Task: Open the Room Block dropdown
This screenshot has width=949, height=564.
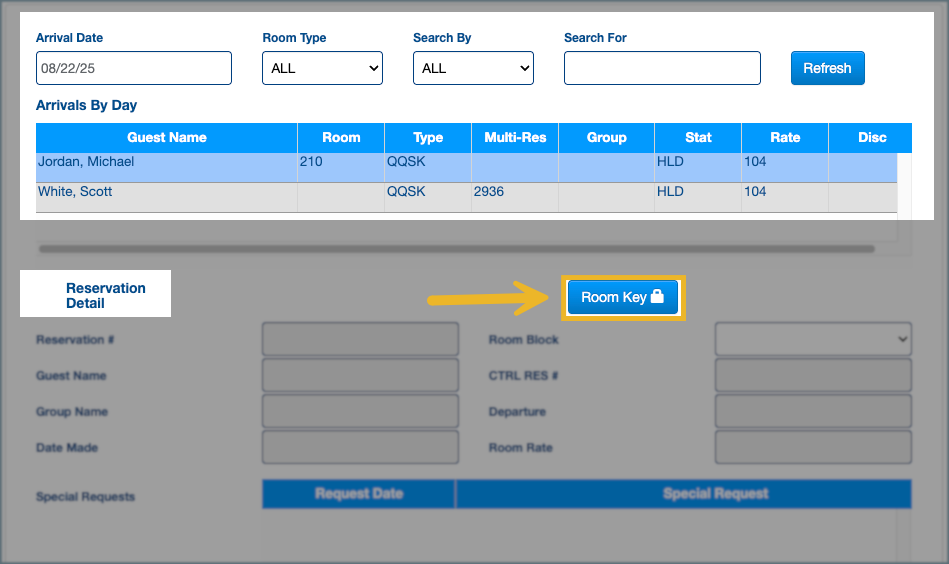Action: point(812,339)
